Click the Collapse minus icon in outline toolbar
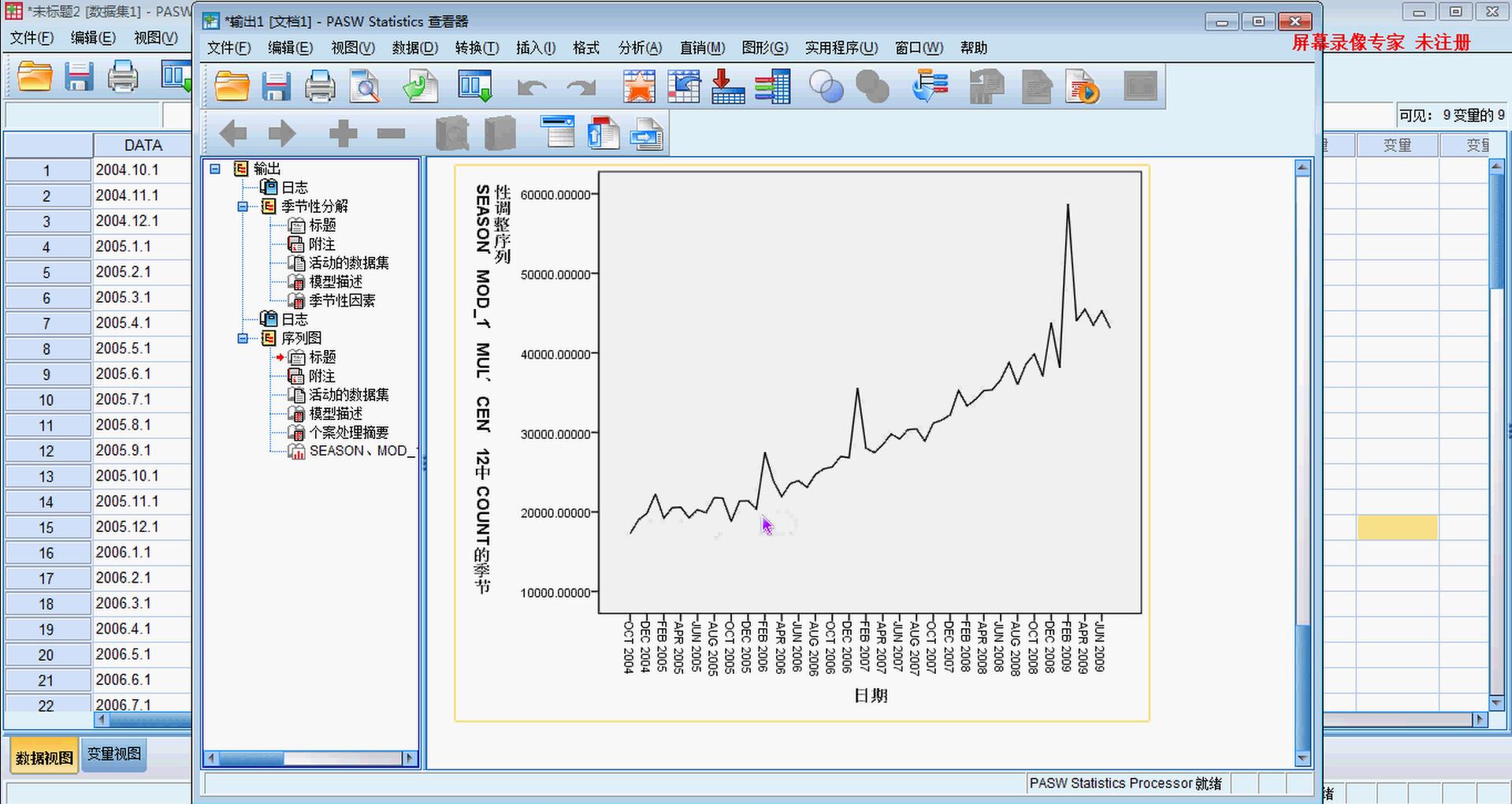The image size is (1512, 804). (392, 133)
